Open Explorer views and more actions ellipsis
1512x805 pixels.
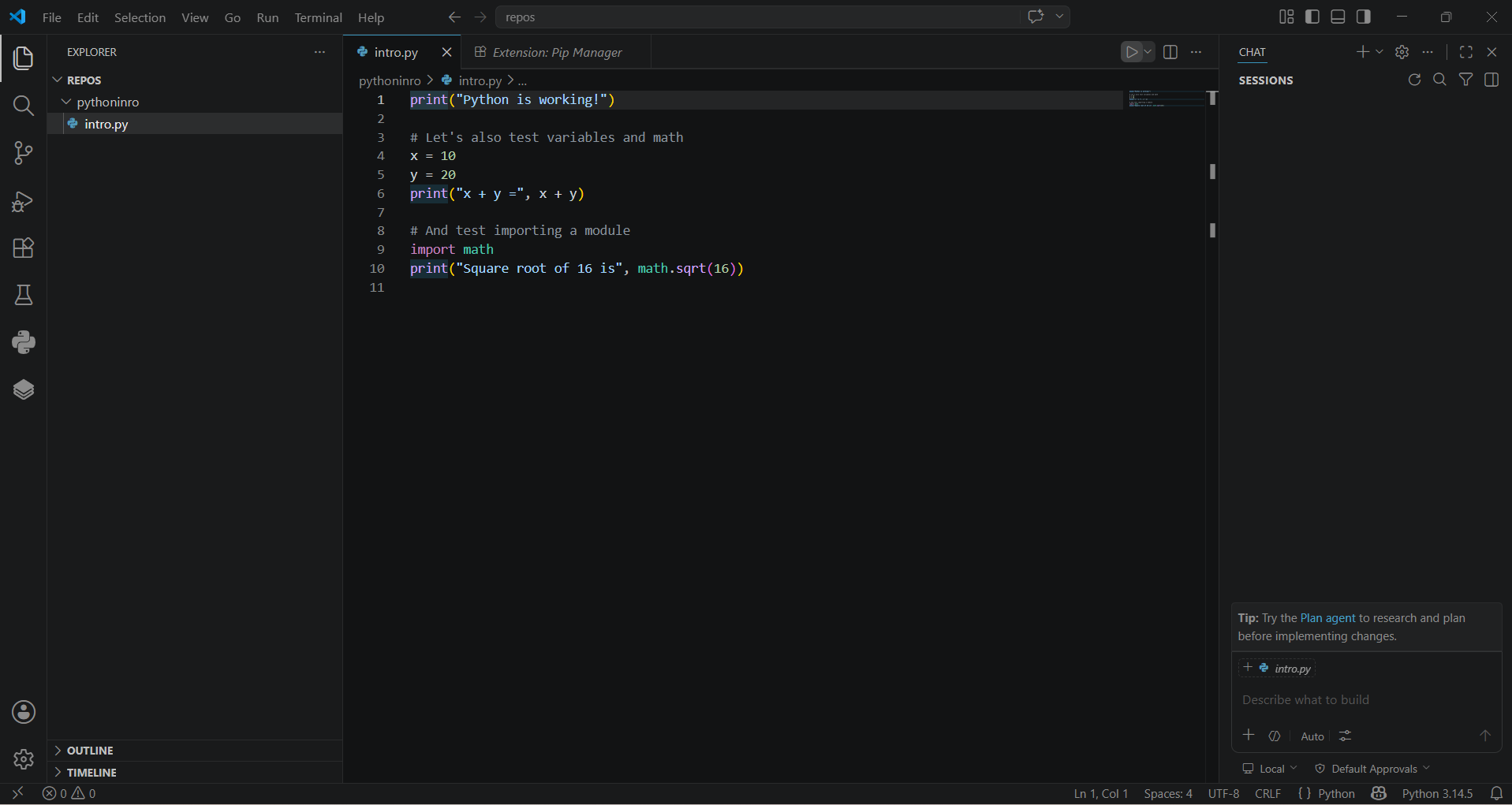pos(319,52)
